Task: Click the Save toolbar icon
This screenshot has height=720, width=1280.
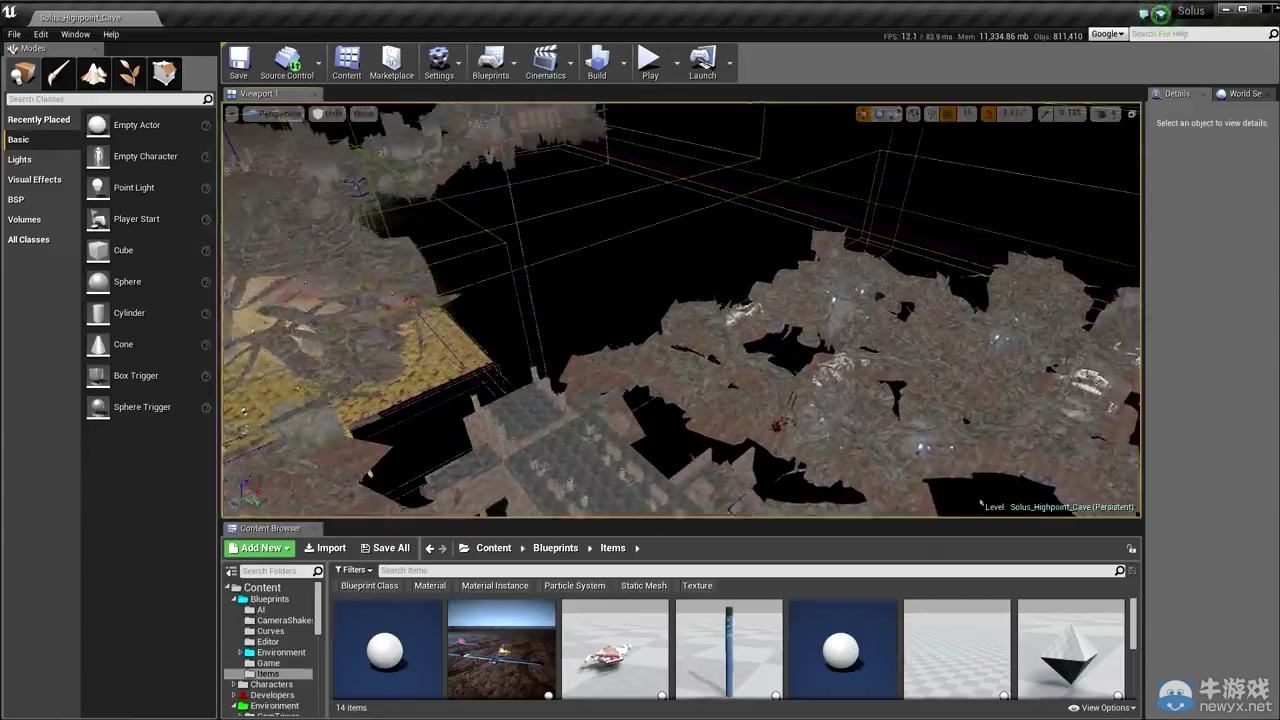Action: coord(238,63)
